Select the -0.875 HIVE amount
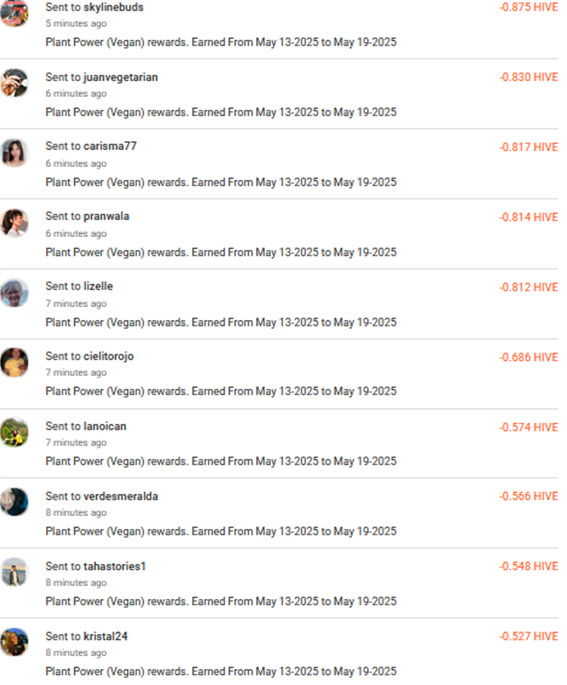This screenshot has height=685, width=567. click(529, 7)
